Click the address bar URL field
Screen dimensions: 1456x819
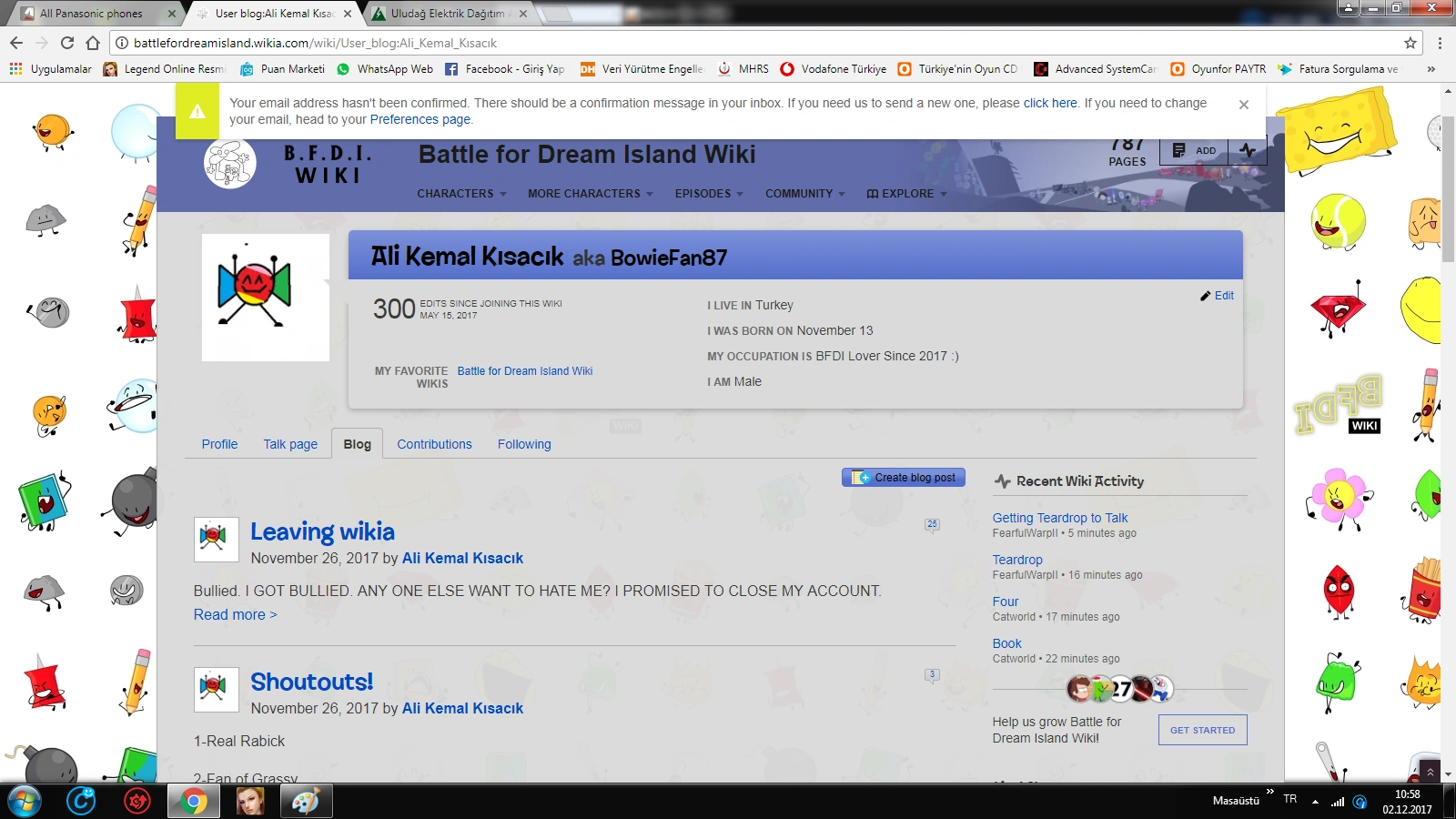[764, 43]
